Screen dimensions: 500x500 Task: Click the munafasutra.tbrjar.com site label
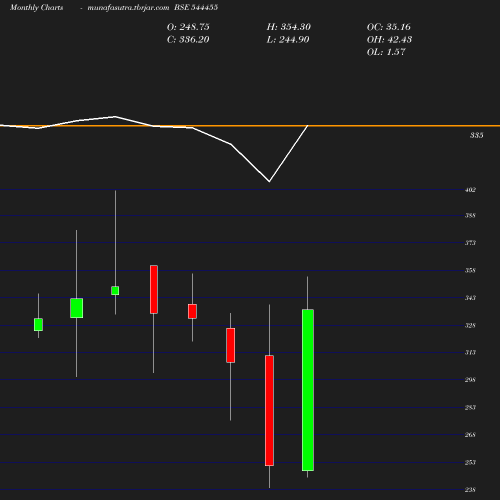point(128,8)
